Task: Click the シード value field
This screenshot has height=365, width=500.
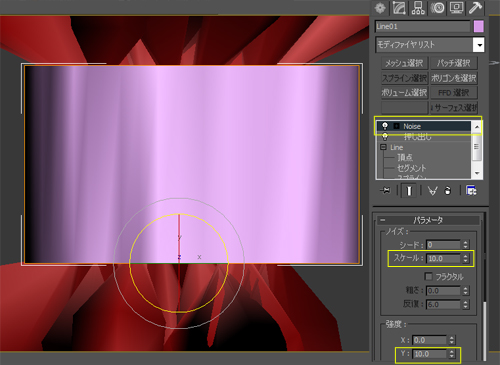Action: tap(443, 245)
